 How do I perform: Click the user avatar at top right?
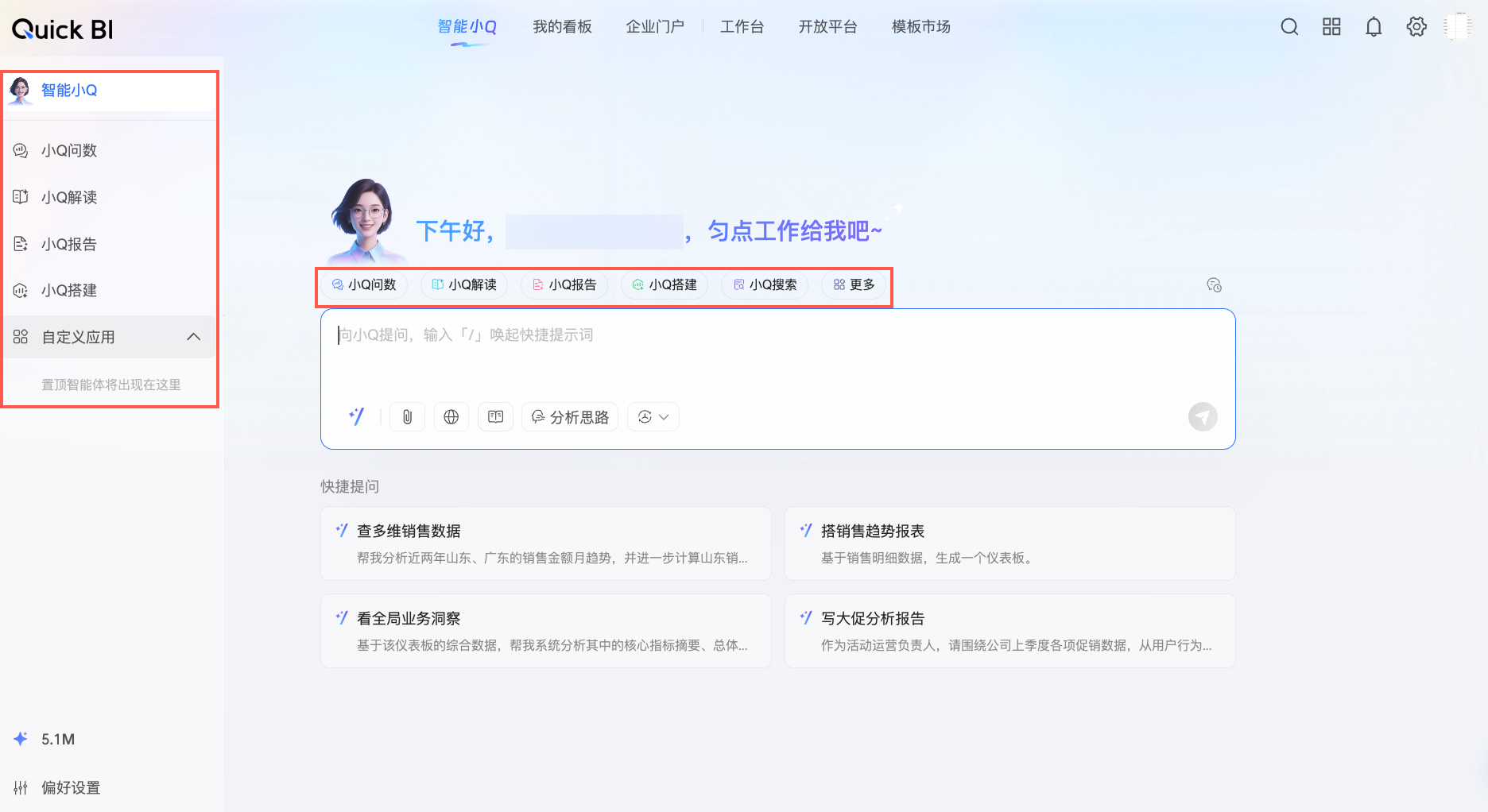coord(1459,27)
